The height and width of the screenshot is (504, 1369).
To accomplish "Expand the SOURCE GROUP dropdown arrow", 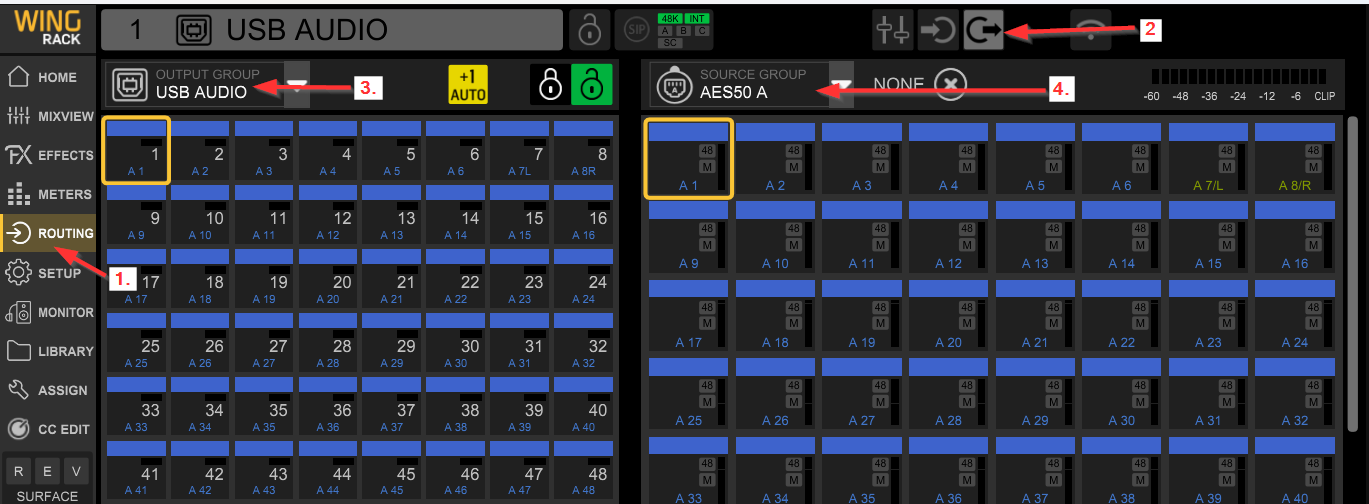I will pos(842,86).
